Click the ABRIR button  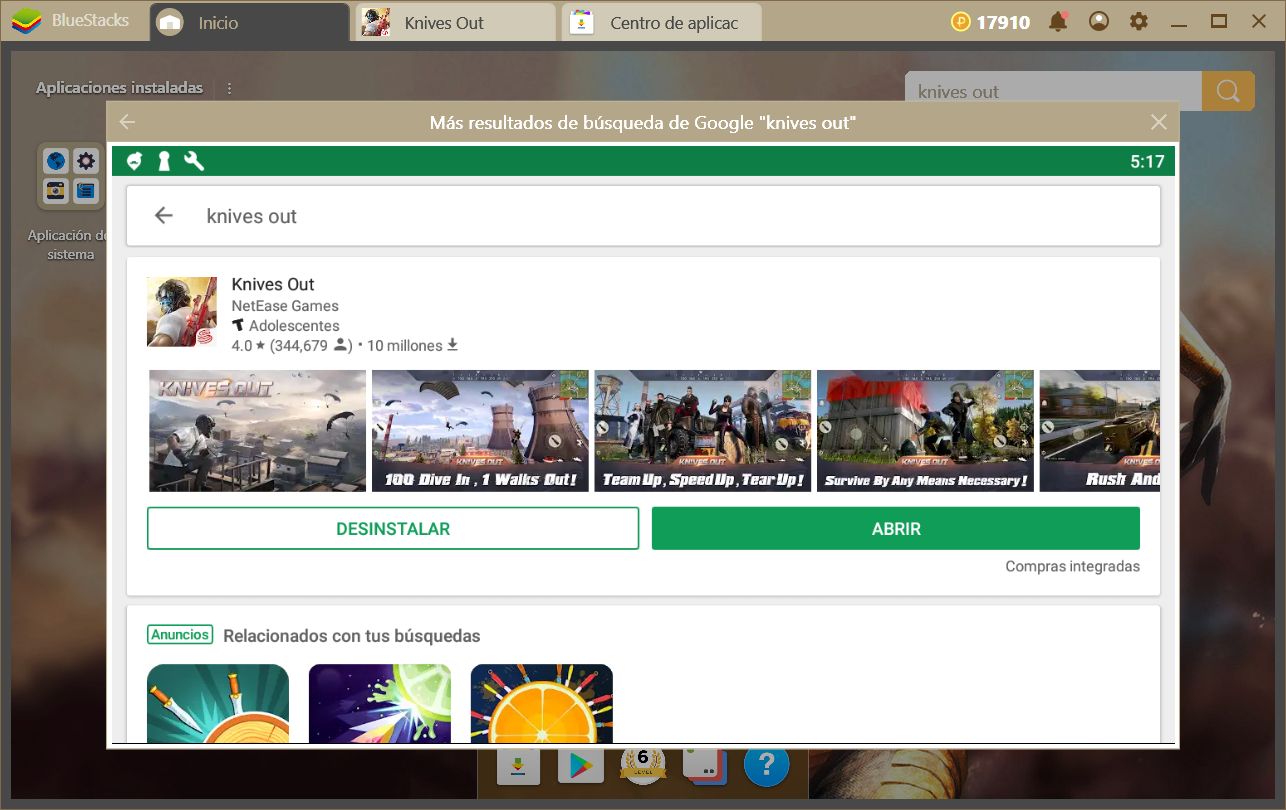(x=896, y=529)
